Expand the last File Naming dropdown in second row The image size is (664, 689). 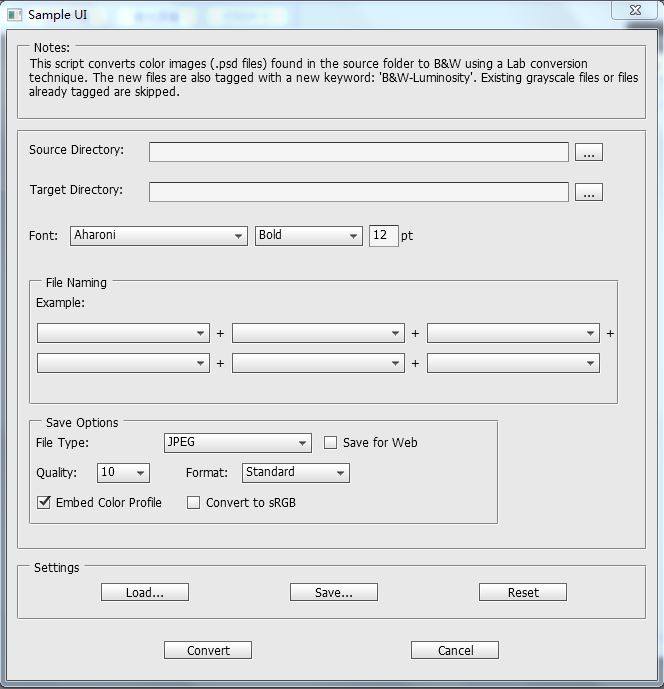pyautogui.click(x=513, y=364)
